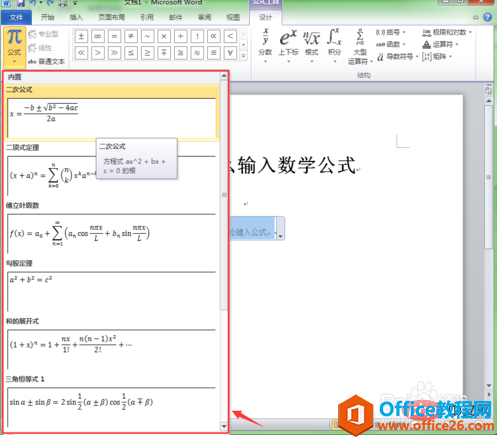Viewport: 501px width, 443px height.
Task: Open the 函数 function dropdown
Action: (x=391, y=44)
